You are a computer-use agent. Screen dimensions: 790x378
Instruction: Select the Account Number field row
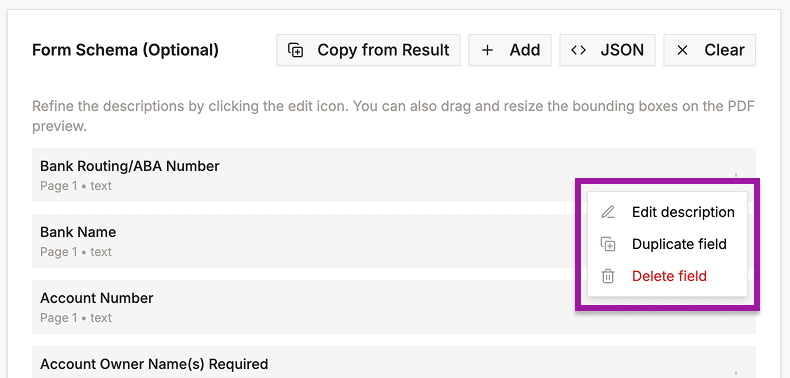point(304,307)
